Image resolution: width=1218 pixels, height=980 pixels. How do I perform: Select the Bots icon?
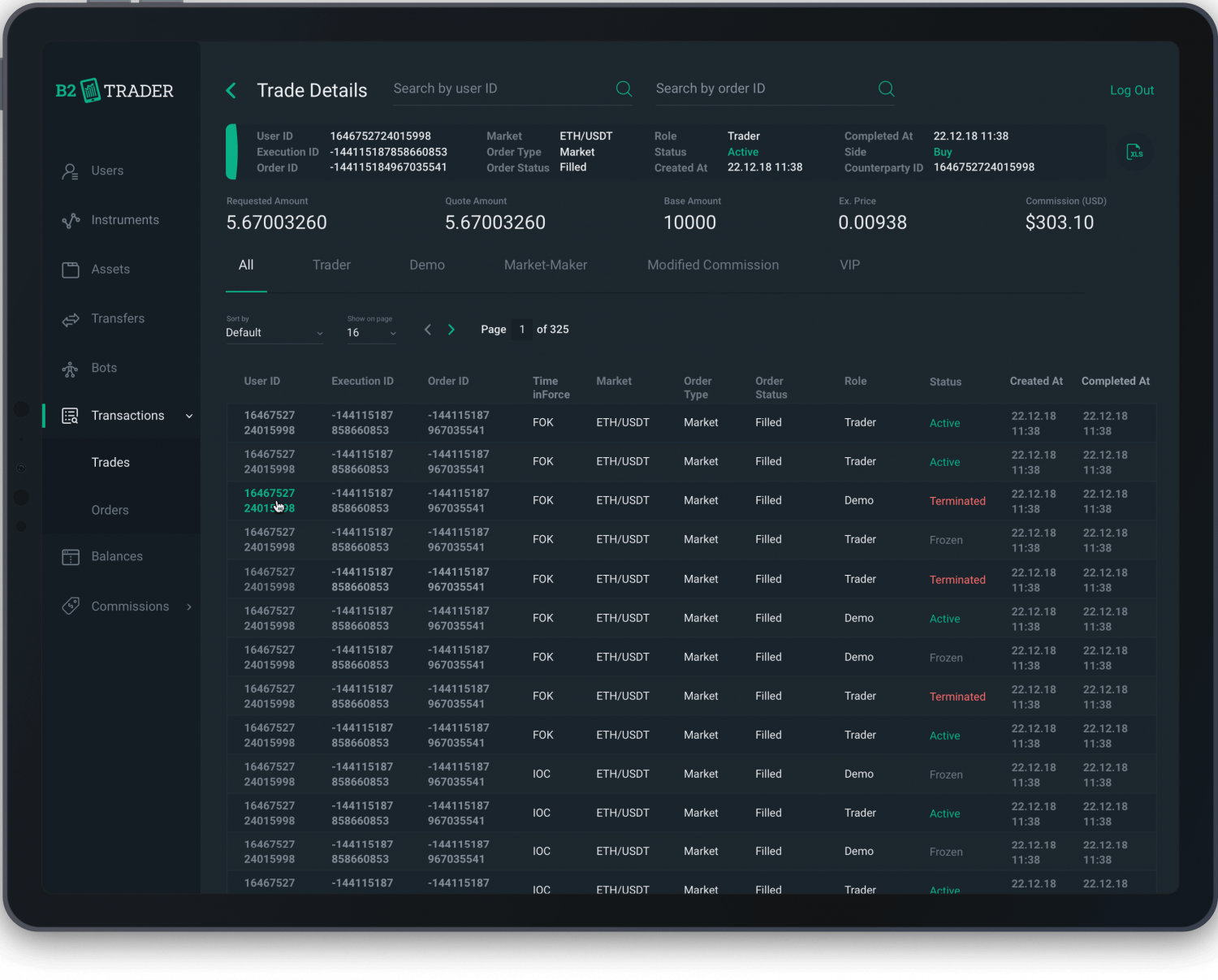tap(71, 368)
